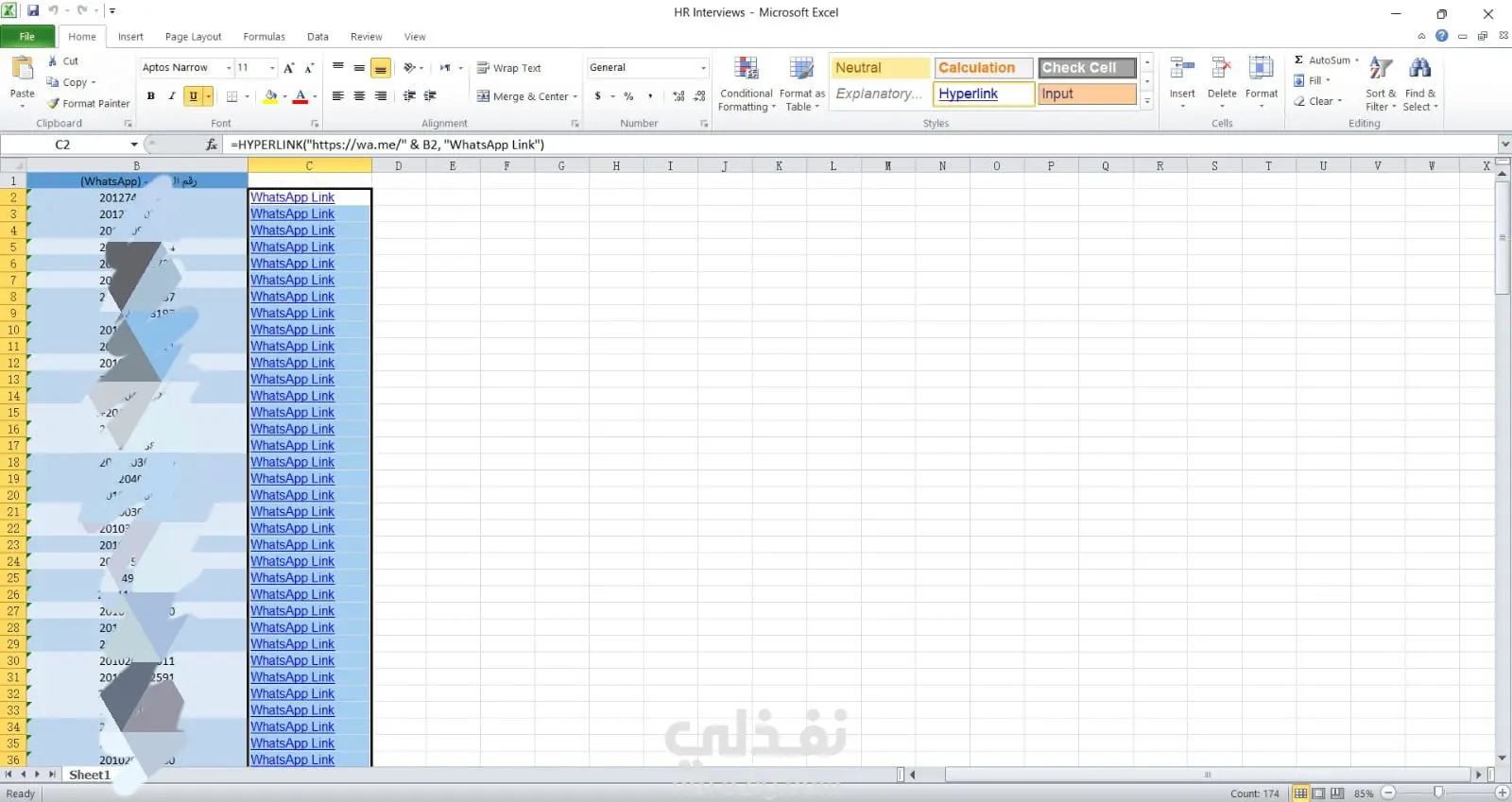This screenshot has height=802, width=1512.
Task: Click the Format Painter tool
Action: (x=89, y=104)
